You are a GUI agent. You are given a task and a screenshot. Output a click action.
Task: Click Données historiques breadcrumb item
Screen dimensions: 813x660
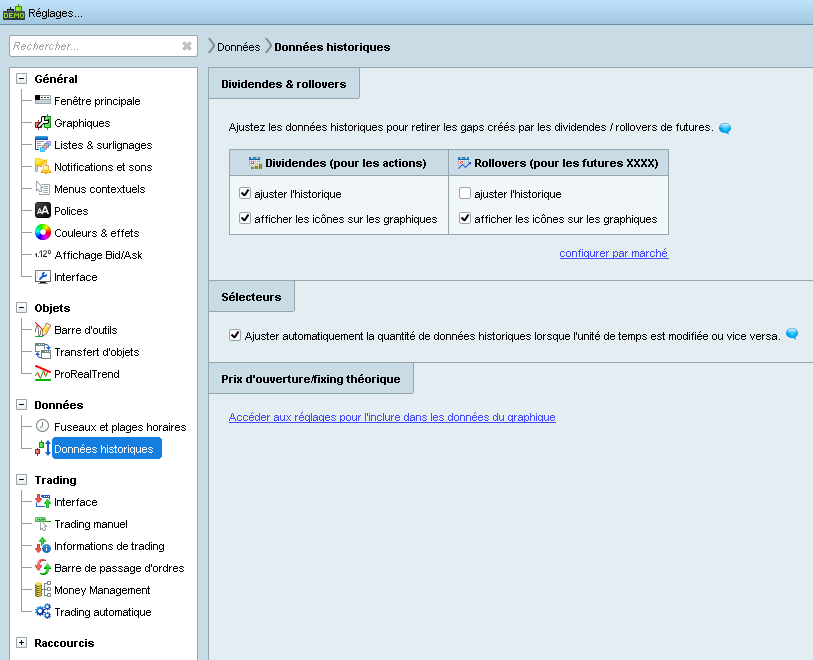point(332,47)
